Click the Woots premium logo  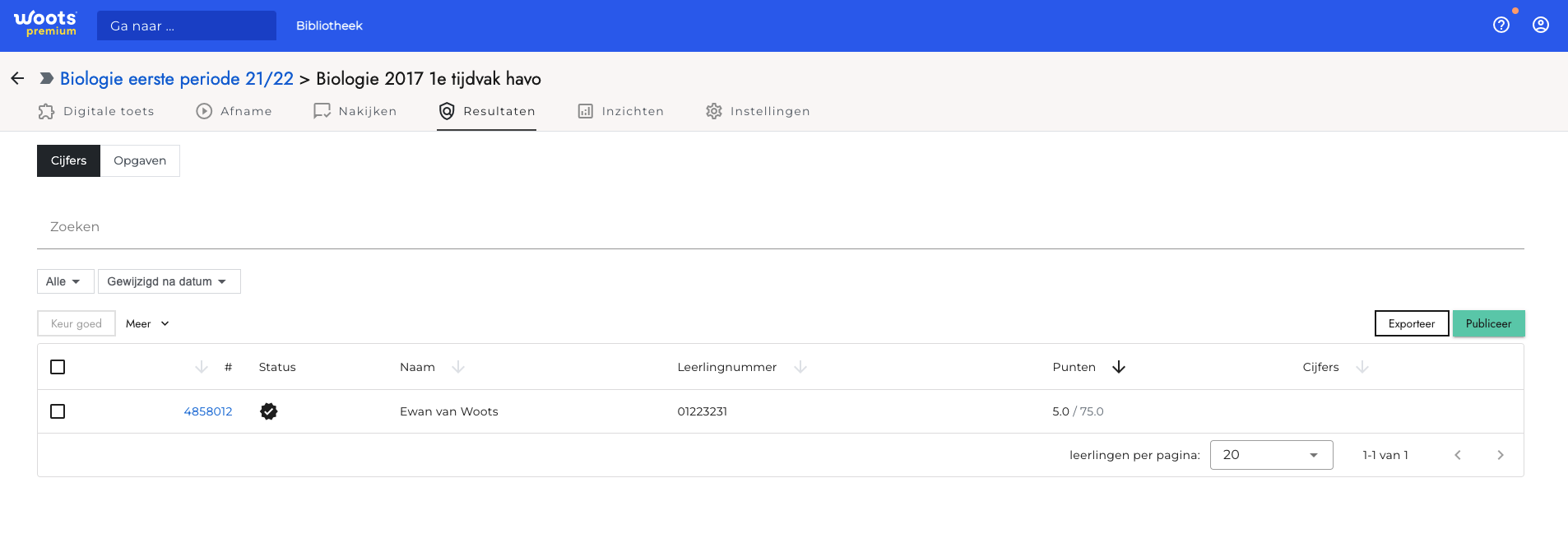45,24
